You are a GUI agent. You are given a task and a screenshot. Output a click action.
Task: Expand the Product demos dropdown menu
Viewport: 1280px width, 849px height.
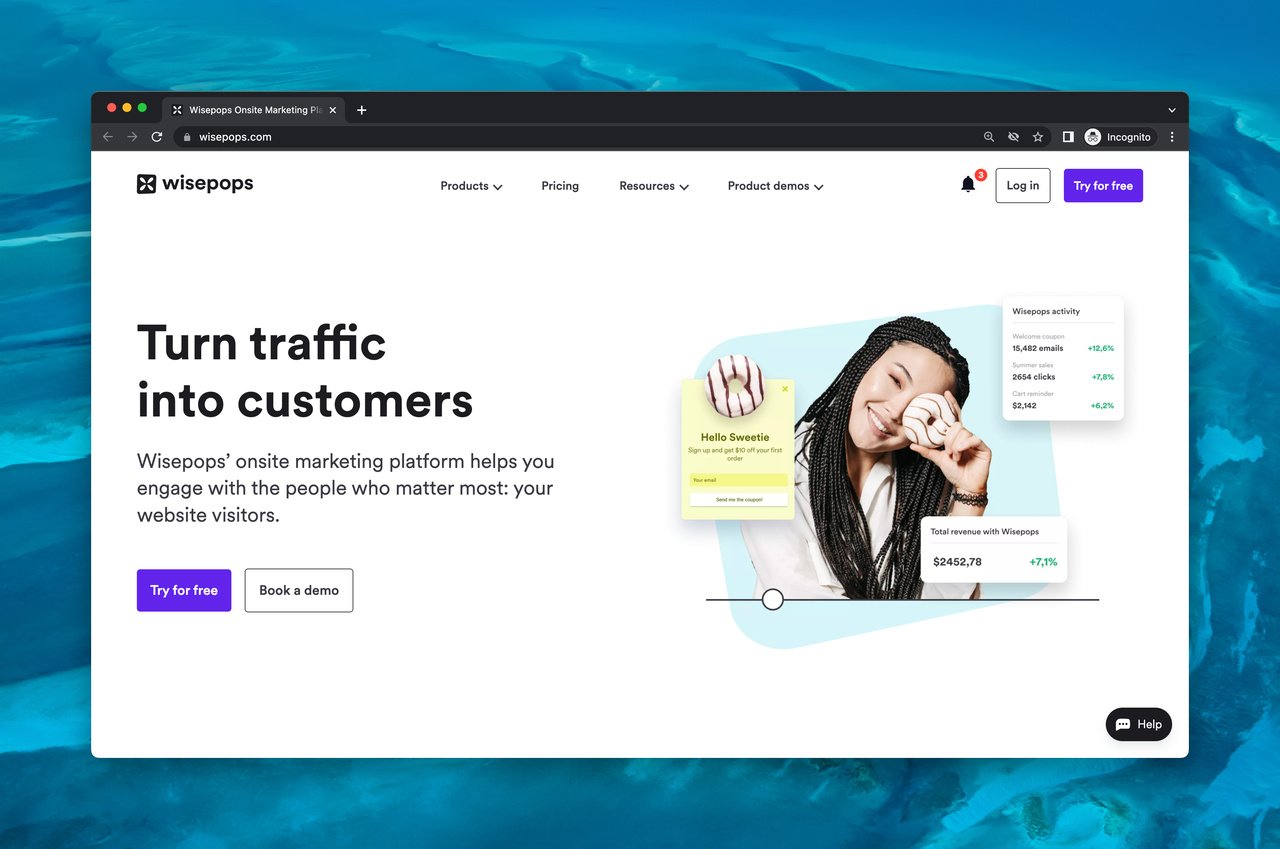[776, 186]
